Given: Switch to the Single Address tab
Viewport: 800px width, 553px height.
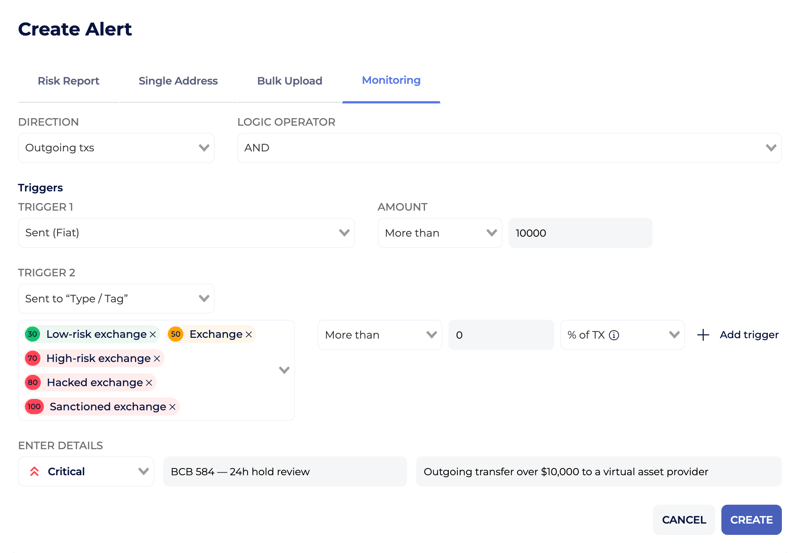Looking at the screenshot, I should [x=178, y=81].
